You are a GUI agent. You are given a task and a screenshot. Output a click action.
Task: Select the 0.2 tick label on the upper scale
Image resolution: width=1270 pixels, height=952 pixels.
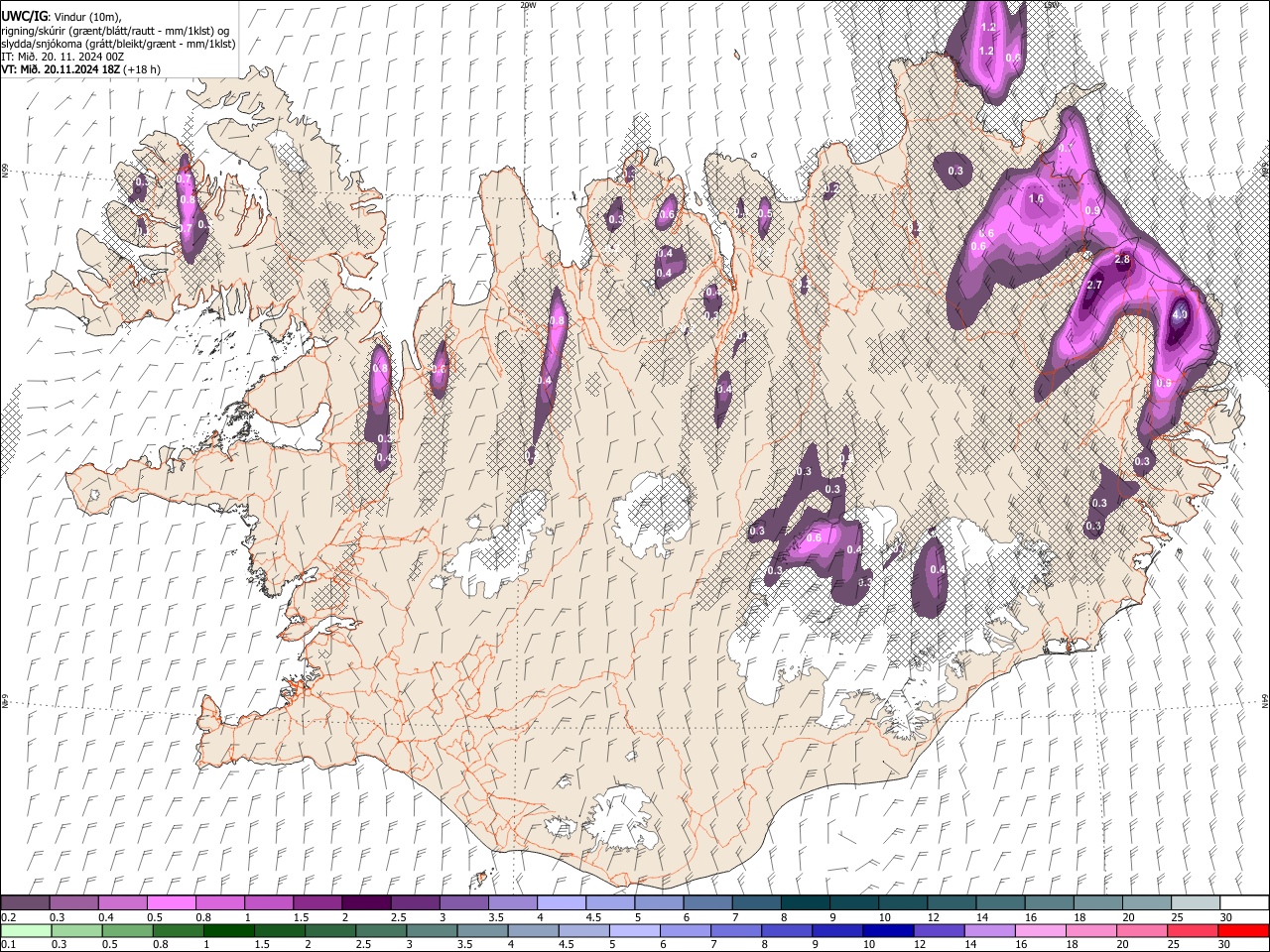pos(8,917)
